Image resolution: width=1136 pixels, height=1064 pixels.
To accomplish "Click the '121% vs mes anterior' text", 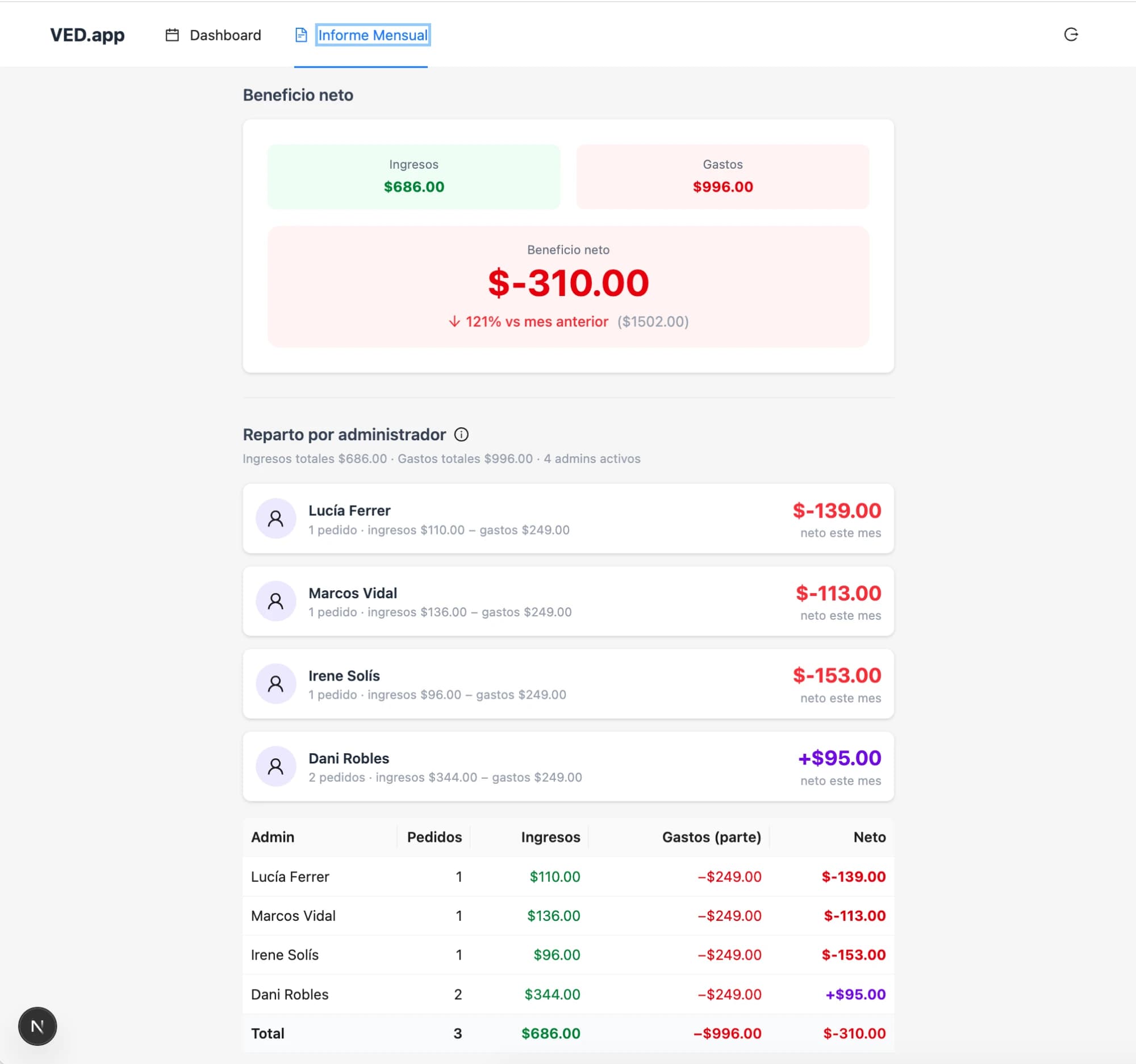I will (537, 322).
